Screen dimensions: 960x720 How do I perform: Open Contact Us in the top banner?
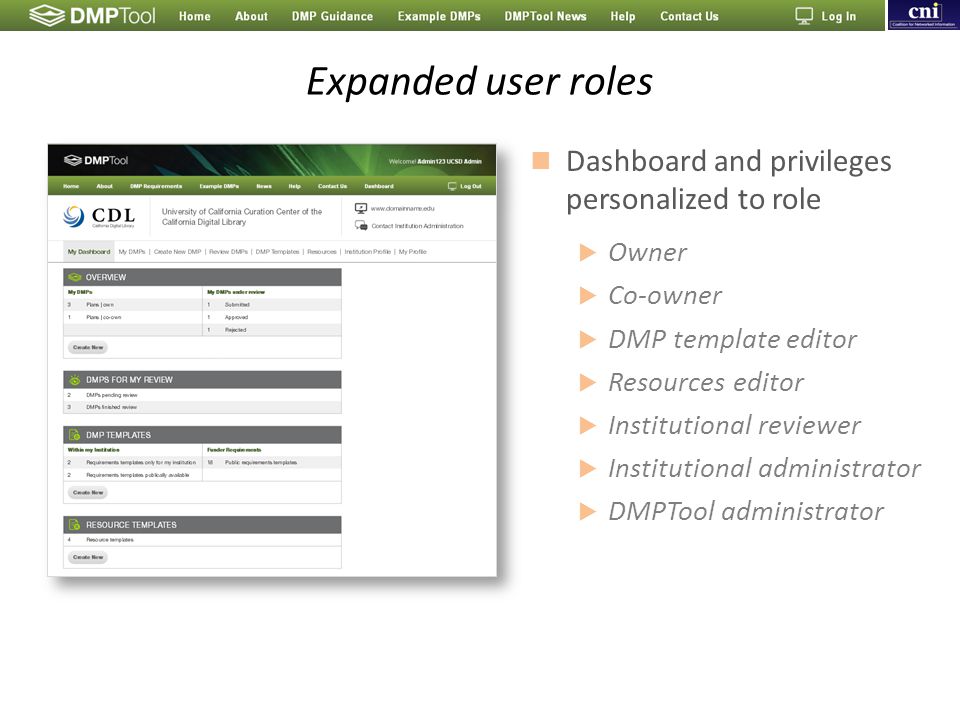click(689, 17)
